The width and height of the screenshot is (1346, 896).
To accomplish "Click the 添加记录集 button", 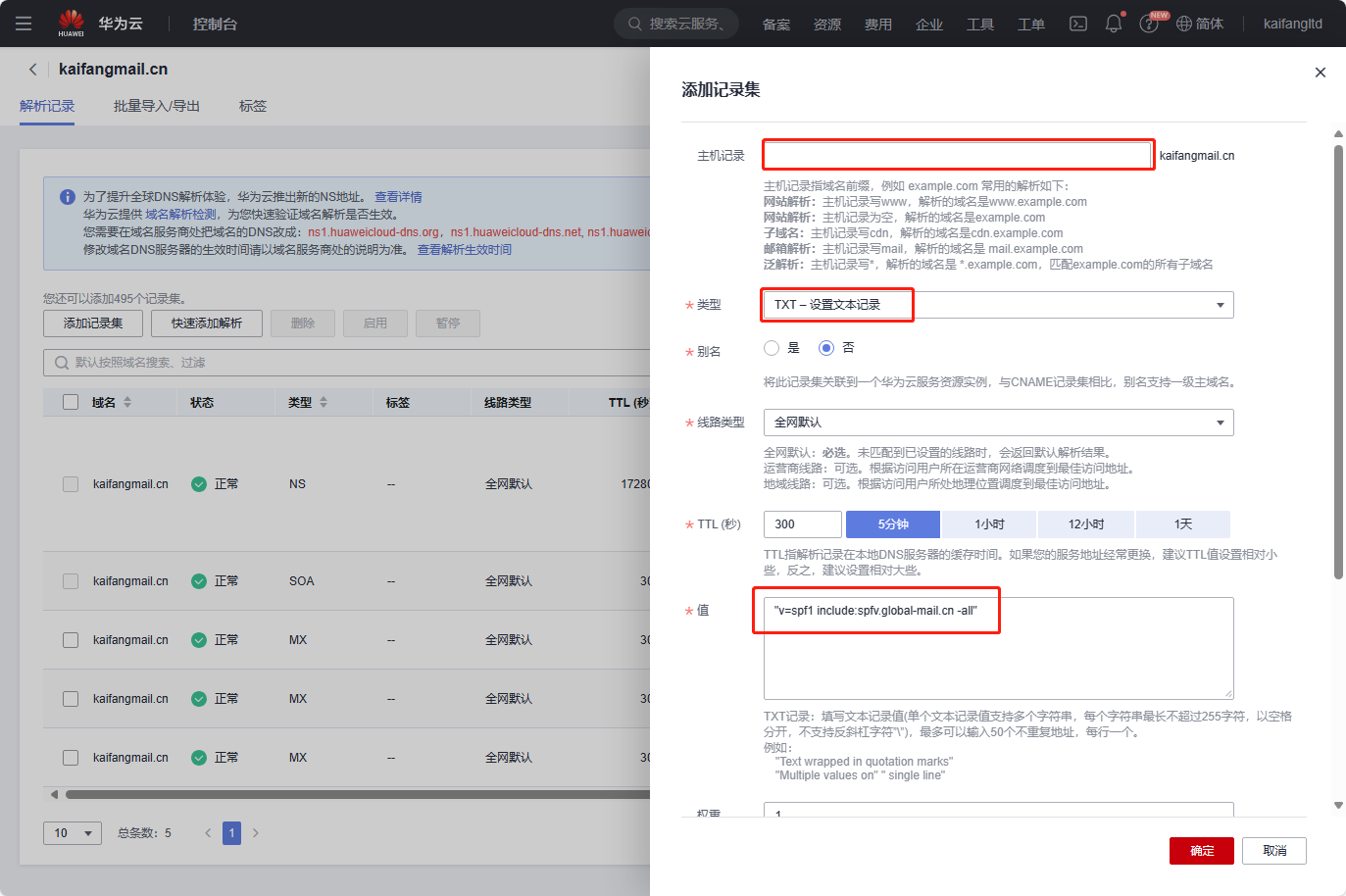I will tap(93, 324).
